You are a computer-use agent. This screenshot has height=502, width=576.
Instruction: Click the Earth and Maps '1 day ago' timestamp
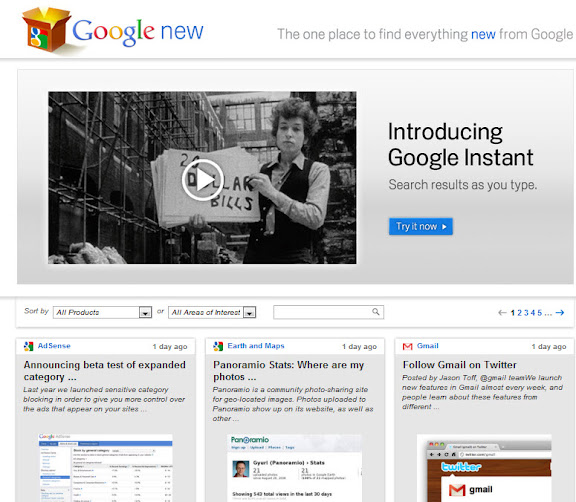click(x=359, y=346)
